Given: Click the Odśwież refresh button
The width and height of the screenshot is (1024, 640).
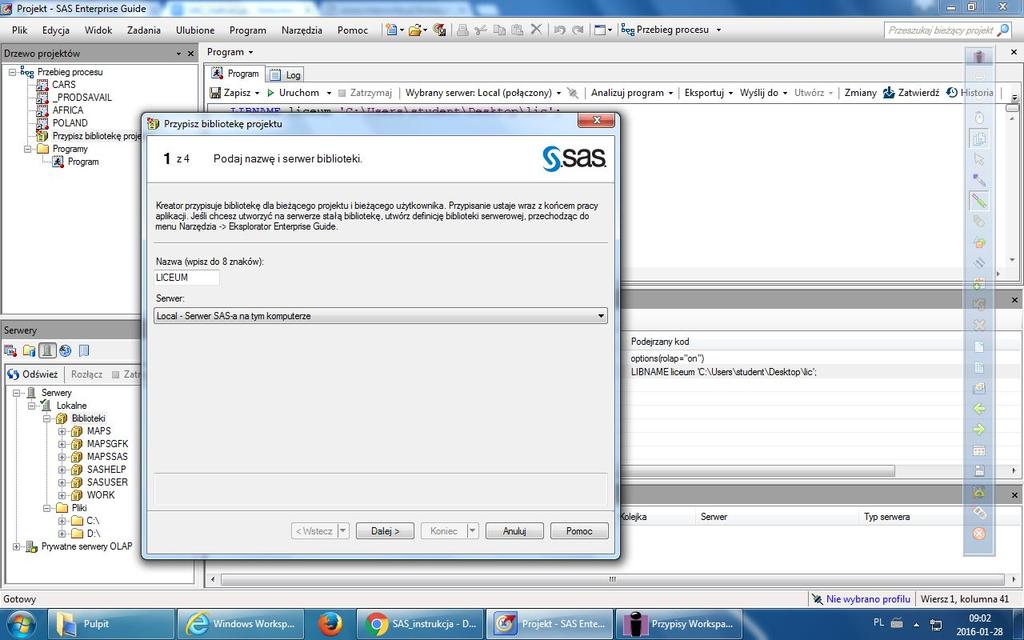Looking at the screenshot, I should (33, 374).
